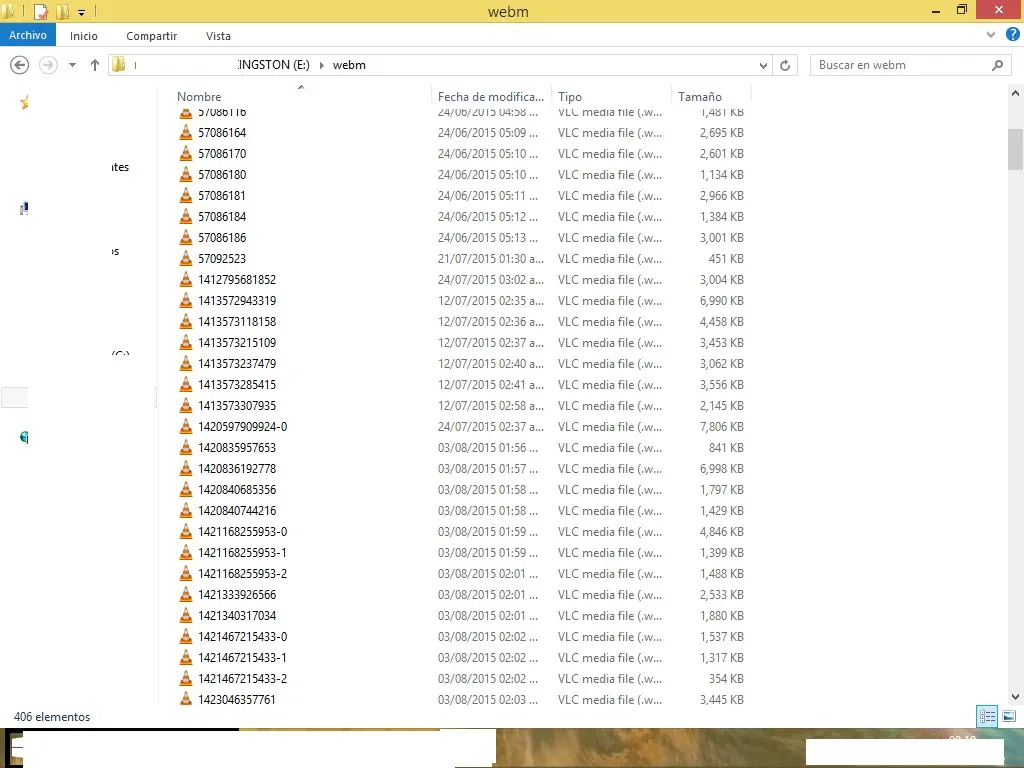
Task: Switch to large icons view in status bar
Action: click(1008, 716)
